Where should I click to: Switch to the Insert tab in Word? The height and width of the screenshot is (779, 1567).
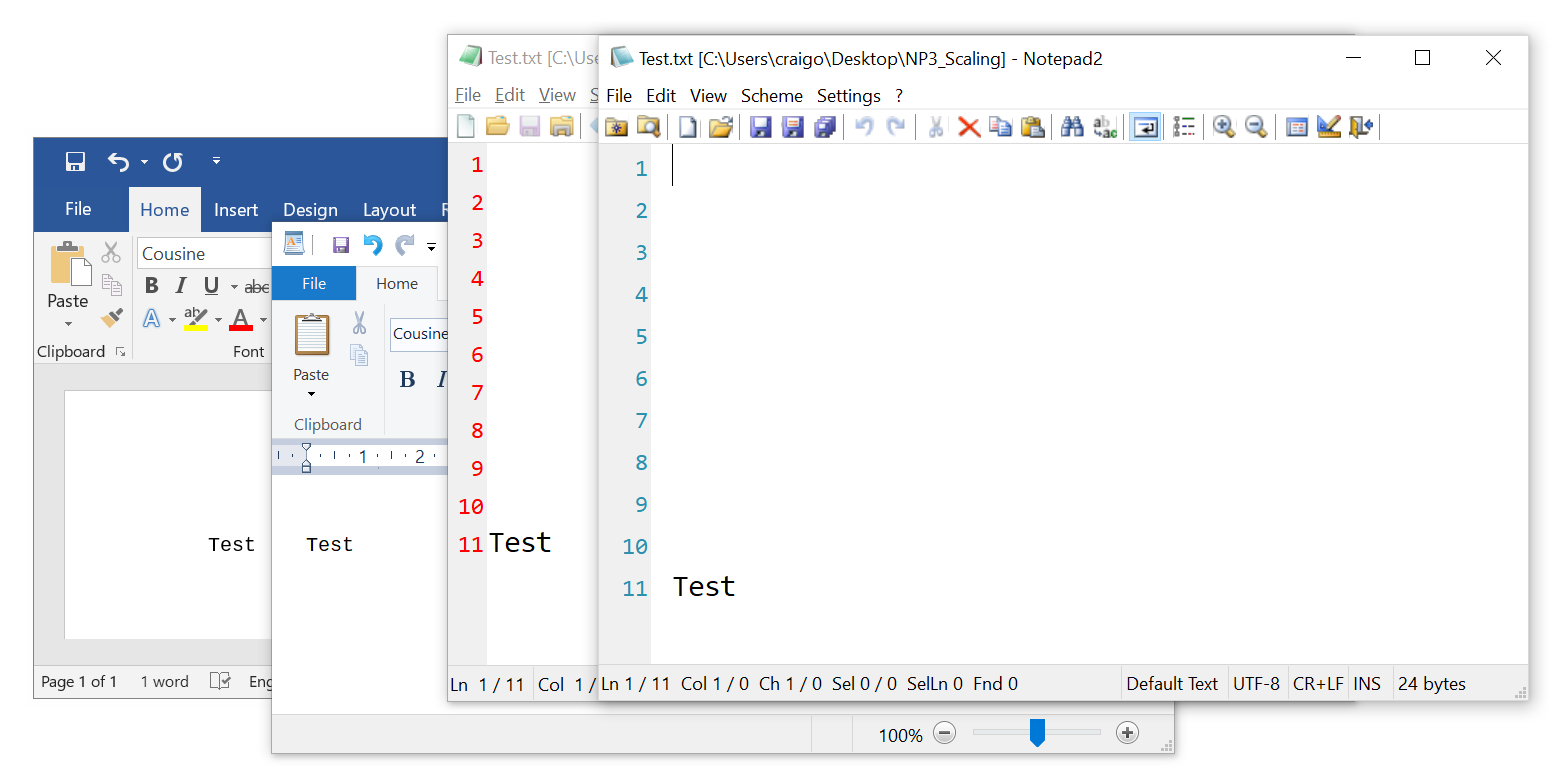point(236,210)
